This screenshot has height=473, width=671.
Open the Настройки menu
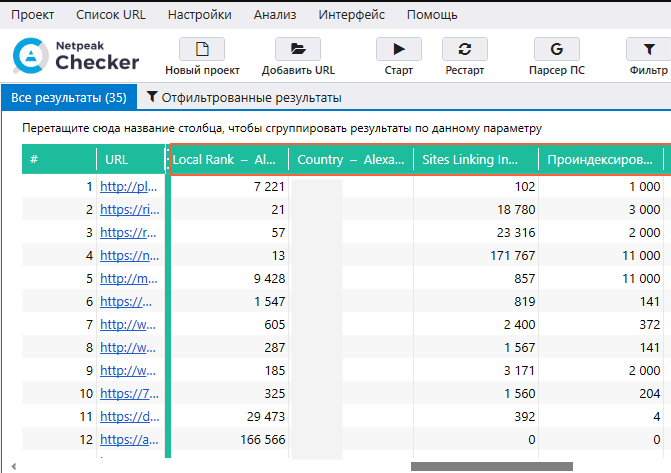199,15
